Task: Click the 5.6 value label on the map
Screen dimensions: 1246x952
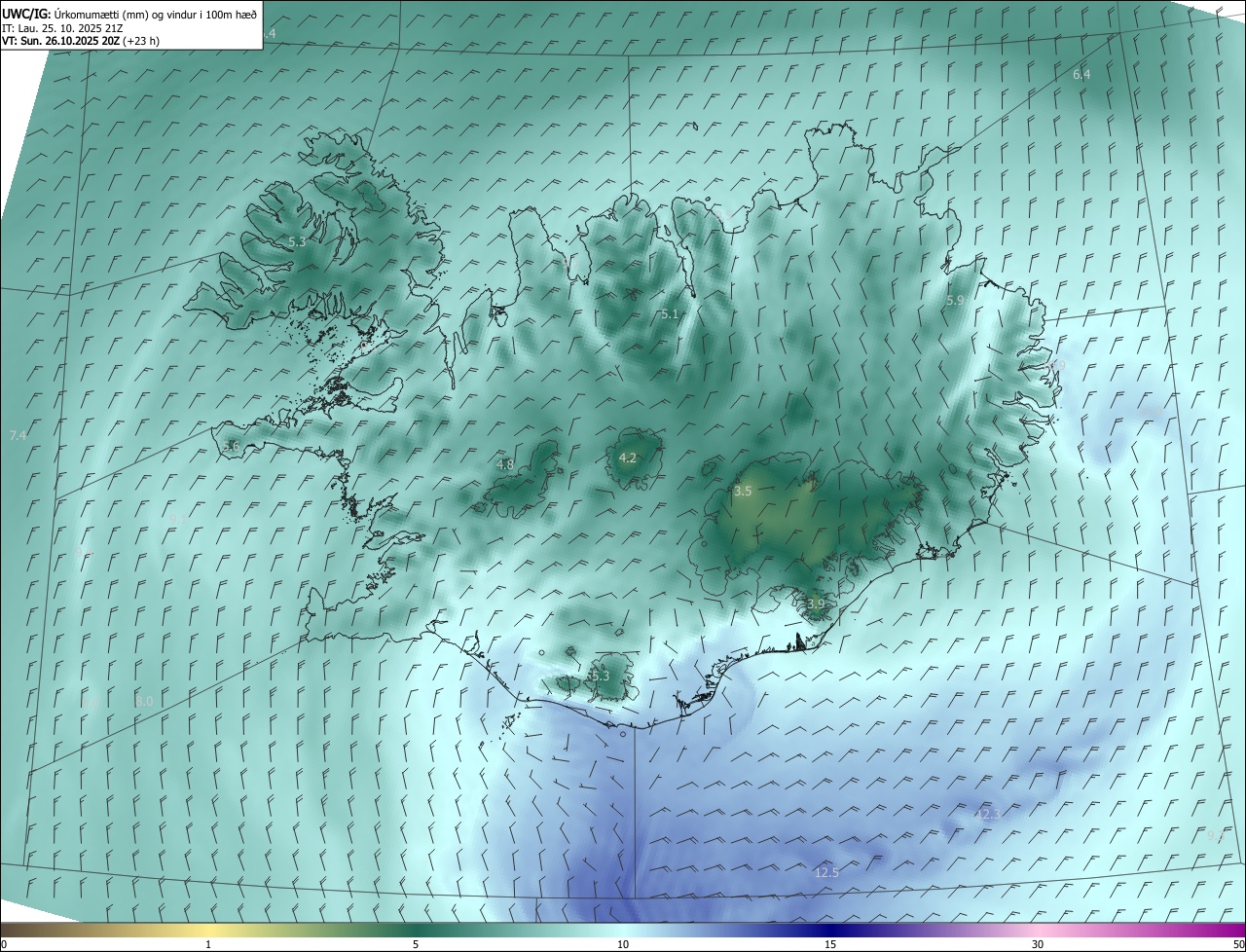Action: (231, 446)
